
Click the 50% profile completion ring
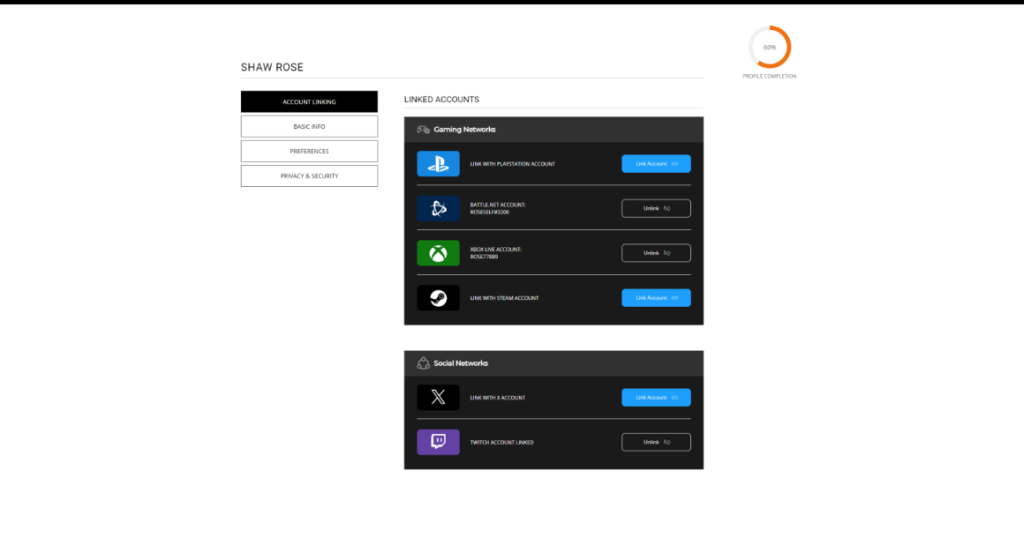(x=769, y=47)
